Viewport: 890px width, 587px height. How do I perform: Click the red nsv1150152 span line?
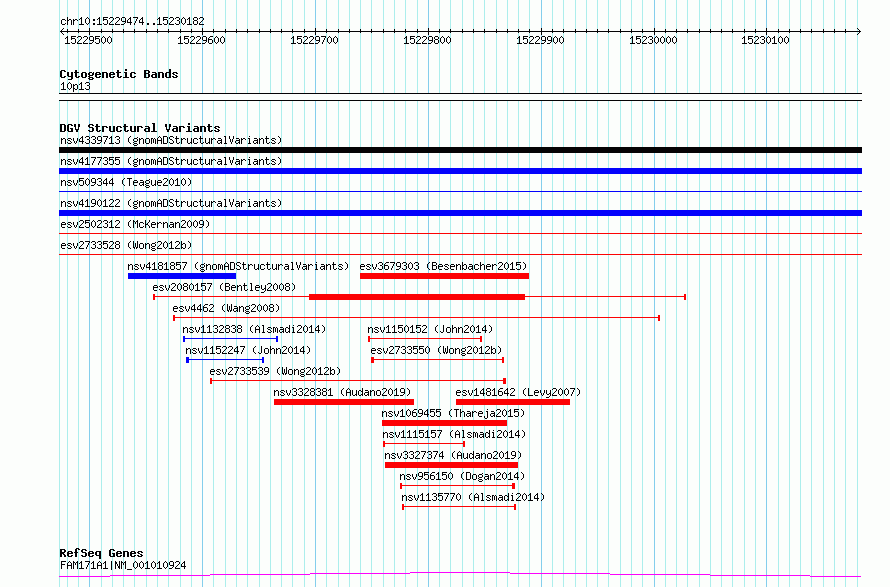(x=425, y=339)
